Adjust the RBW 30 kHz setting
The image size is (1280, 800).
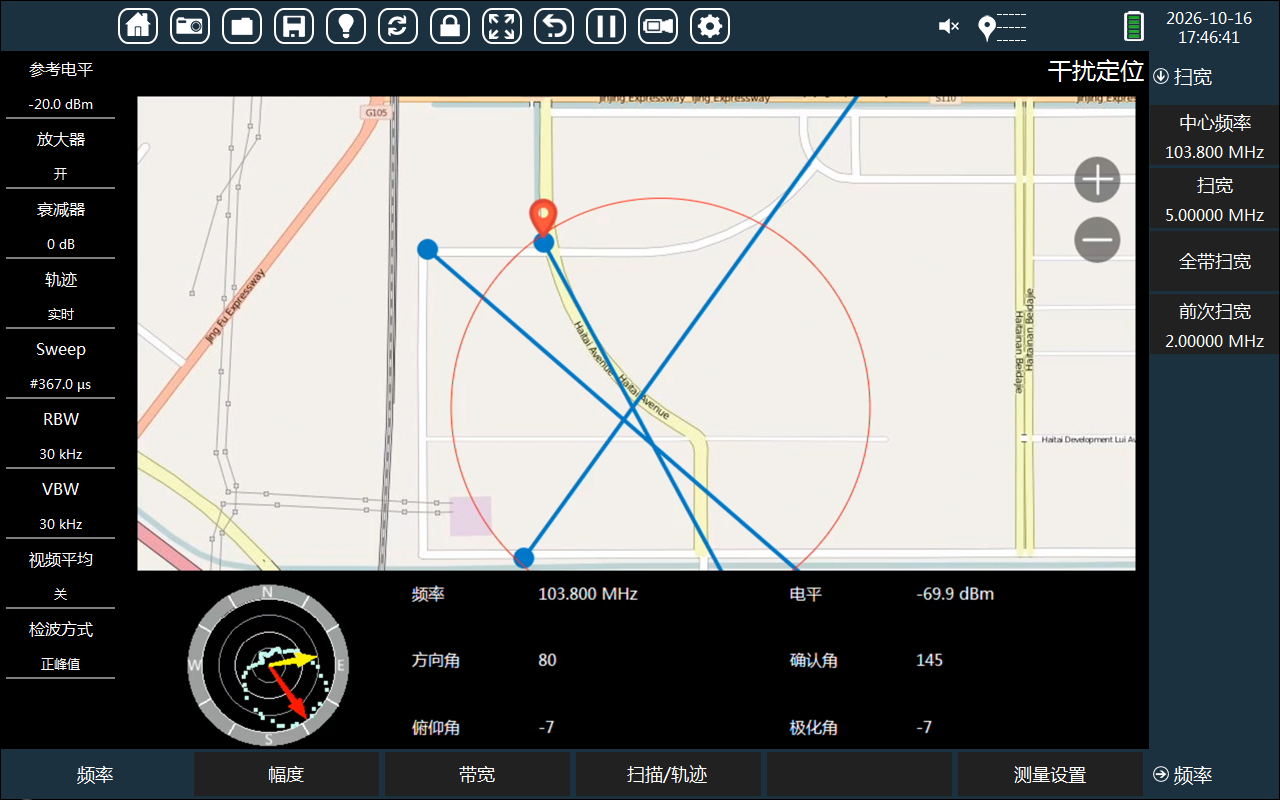click(61, 436)
